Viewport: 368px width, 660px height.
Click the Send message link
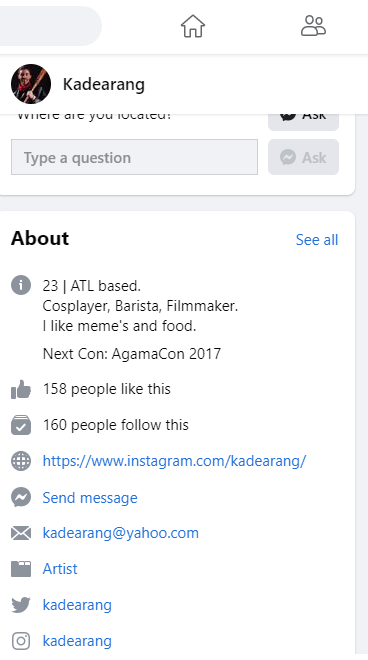pos(90,498)
